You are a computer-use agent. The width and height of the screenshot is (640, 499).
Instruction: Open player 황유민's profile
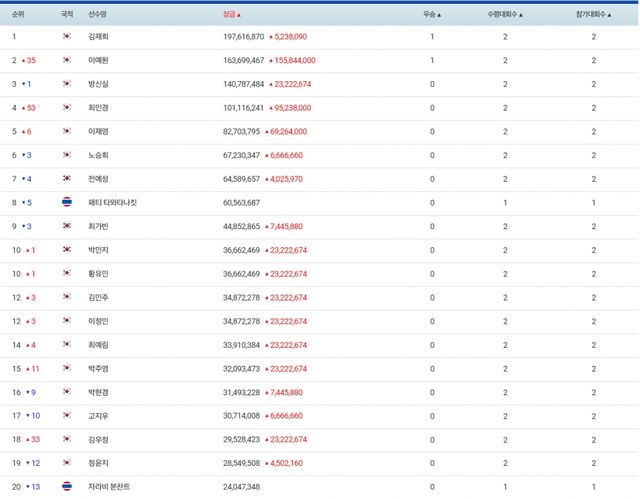tap(98, 273)
